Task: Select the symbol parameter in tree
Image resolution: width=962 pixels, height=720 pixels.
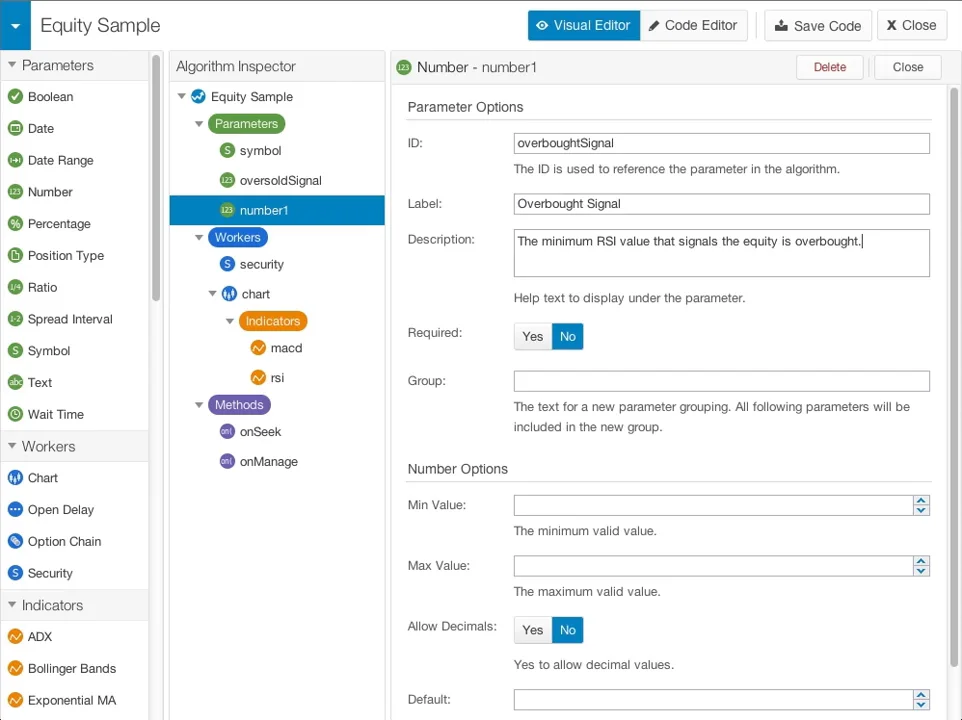Action: click(x=260, y=150)
